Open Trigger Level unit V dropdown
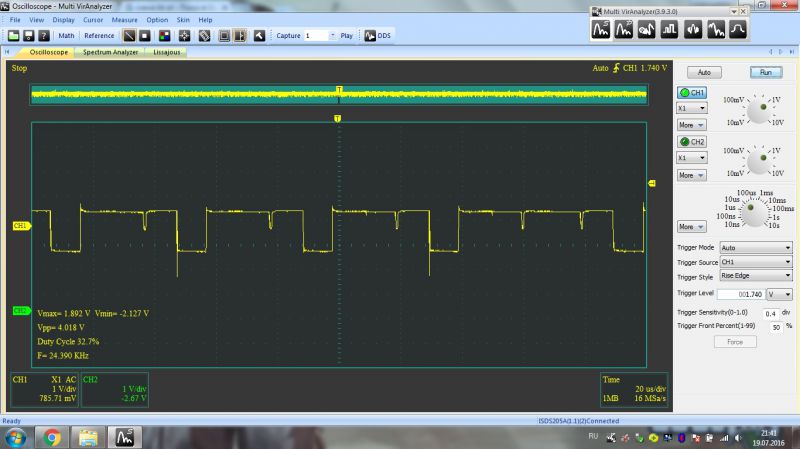 (780, 294)
